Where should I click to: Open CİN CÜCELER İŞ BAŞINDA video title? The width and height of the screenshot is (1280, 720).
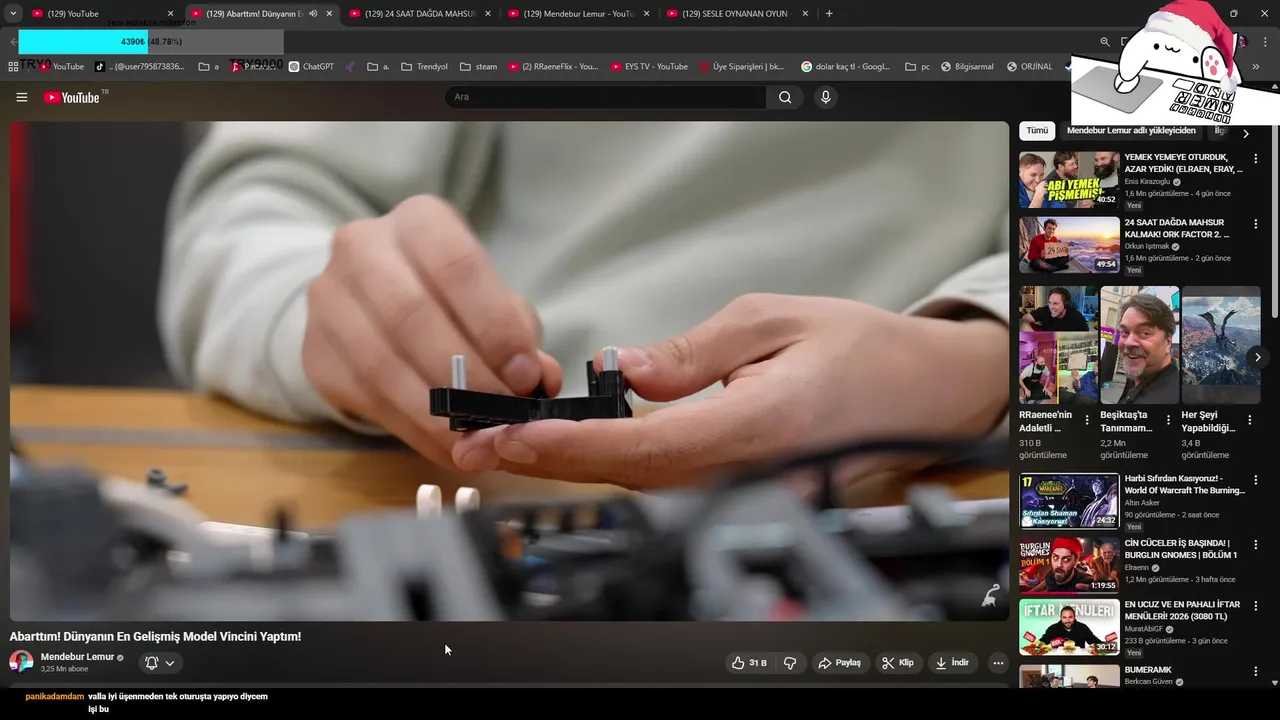click(1181, 549)
